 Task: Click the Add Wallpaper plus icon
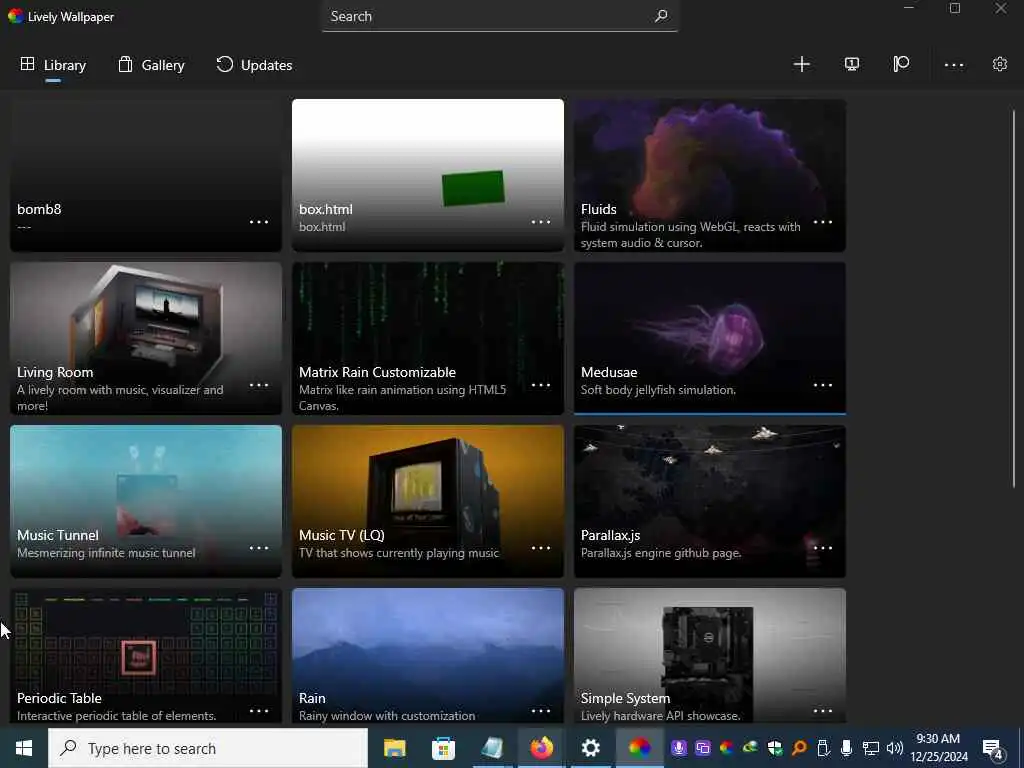(801, 64)
